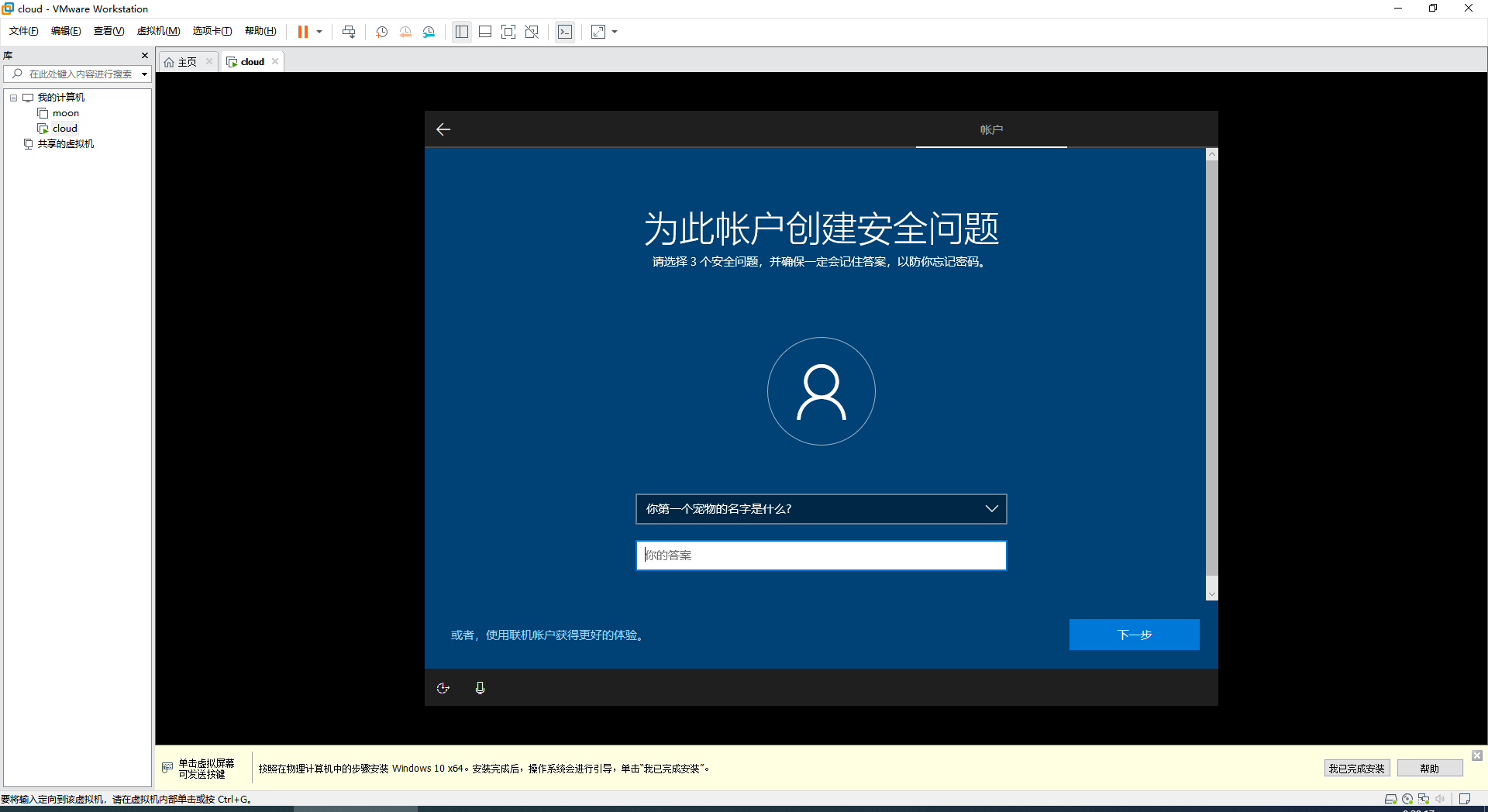The width and height of the screenshot is (1488, 812).
Task: Open the 编辑(E) menu
Action: pyautogui.click(x=66, y=31)
